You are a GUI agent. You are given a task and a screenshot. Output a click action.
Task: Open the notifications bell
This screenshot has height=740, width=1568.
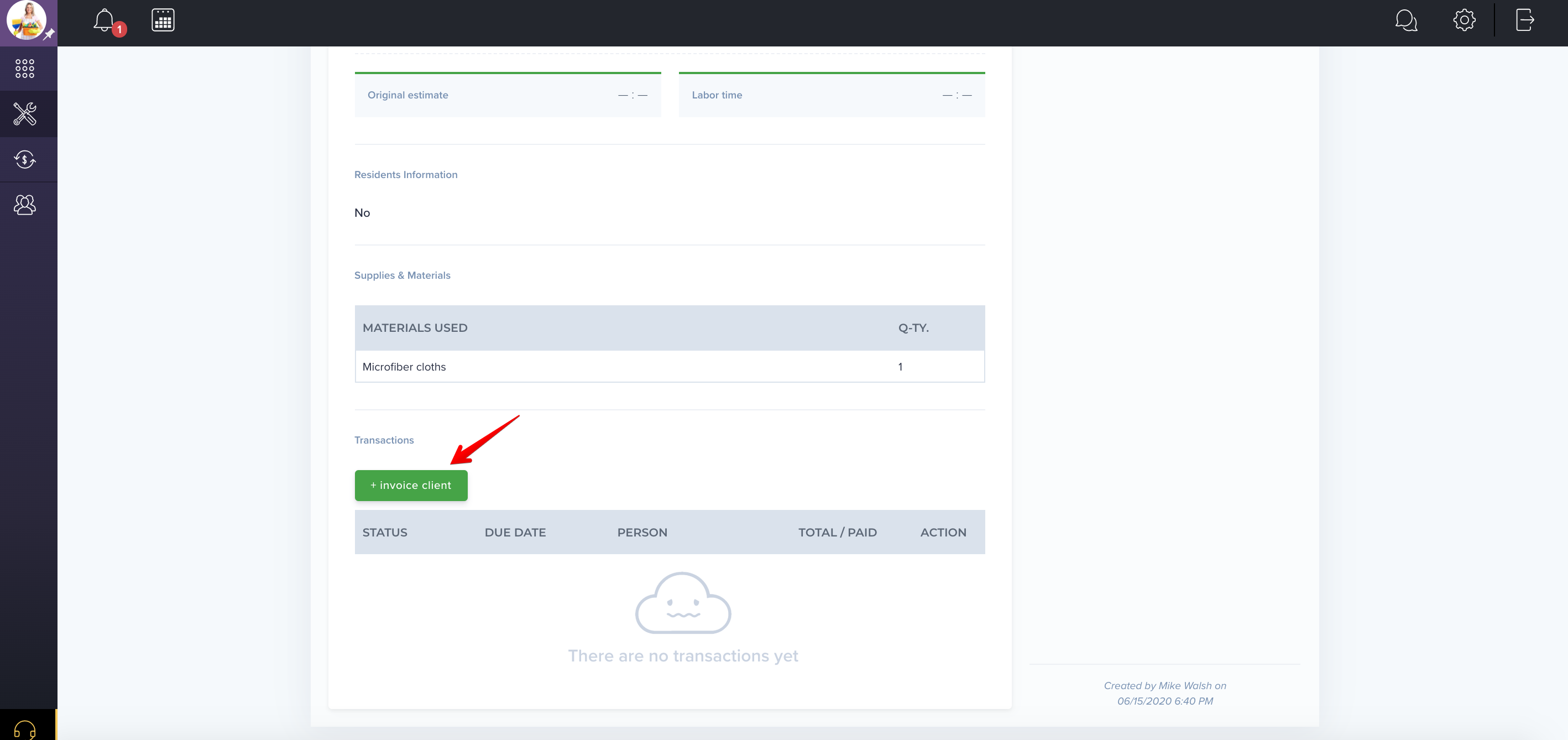(x=104, y=20)
